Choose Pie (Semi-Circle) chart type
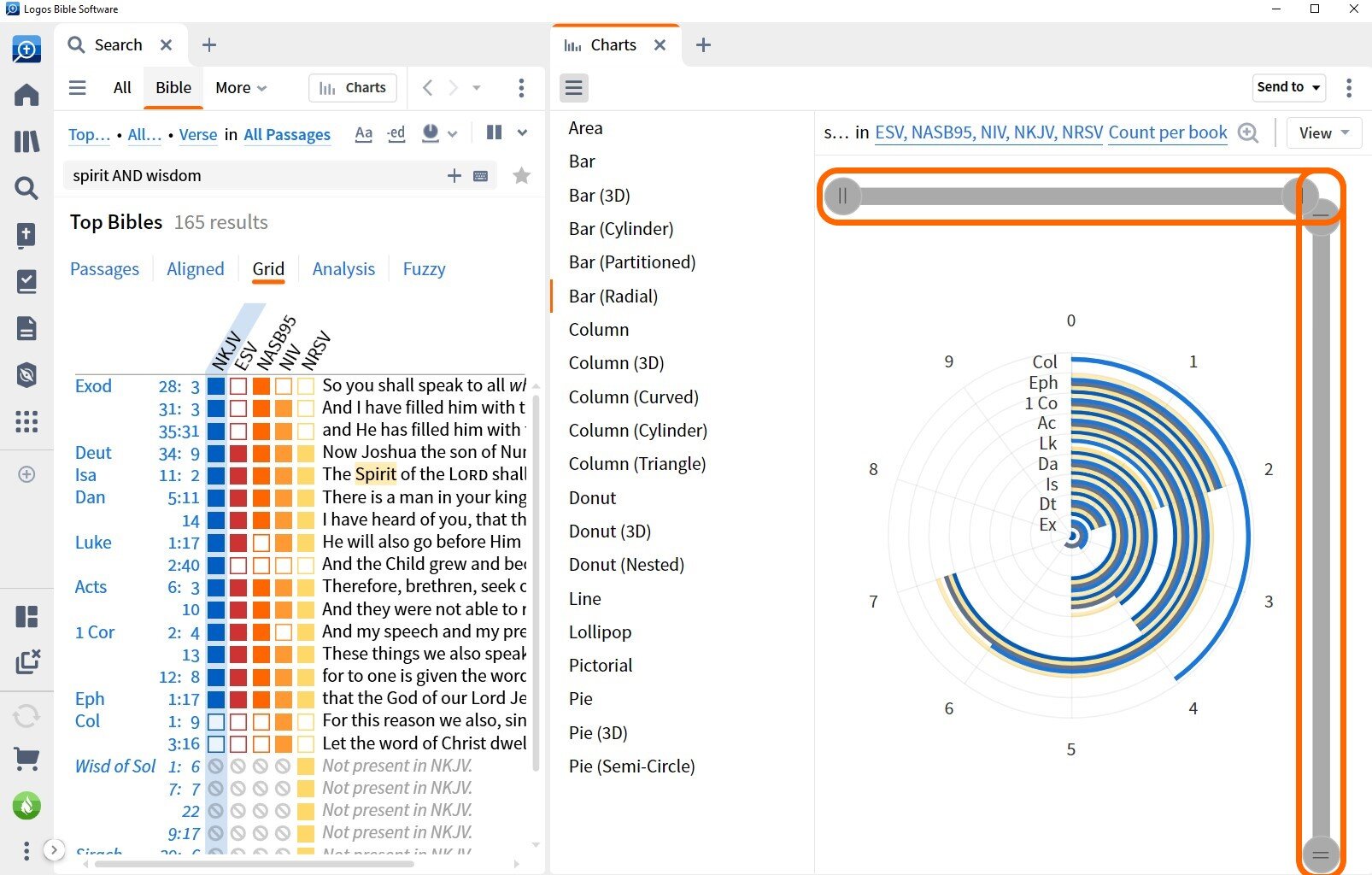The width and height of the screenshot is (1372, 875). click(x=632, y=766)
